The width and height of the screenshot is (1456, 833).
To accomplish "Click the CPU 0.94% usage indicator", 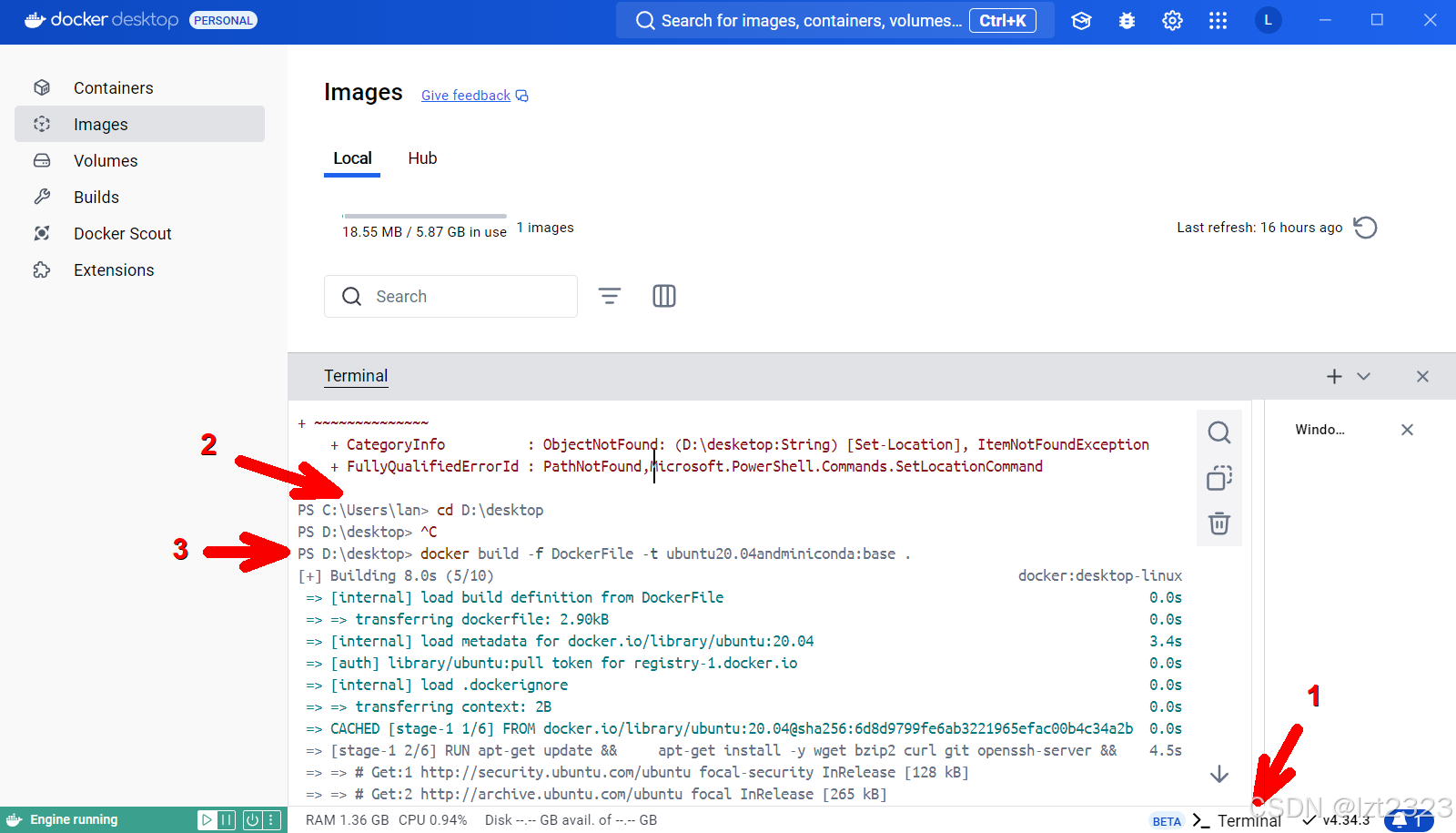I will pyautogui.click(x=432, y=820).
